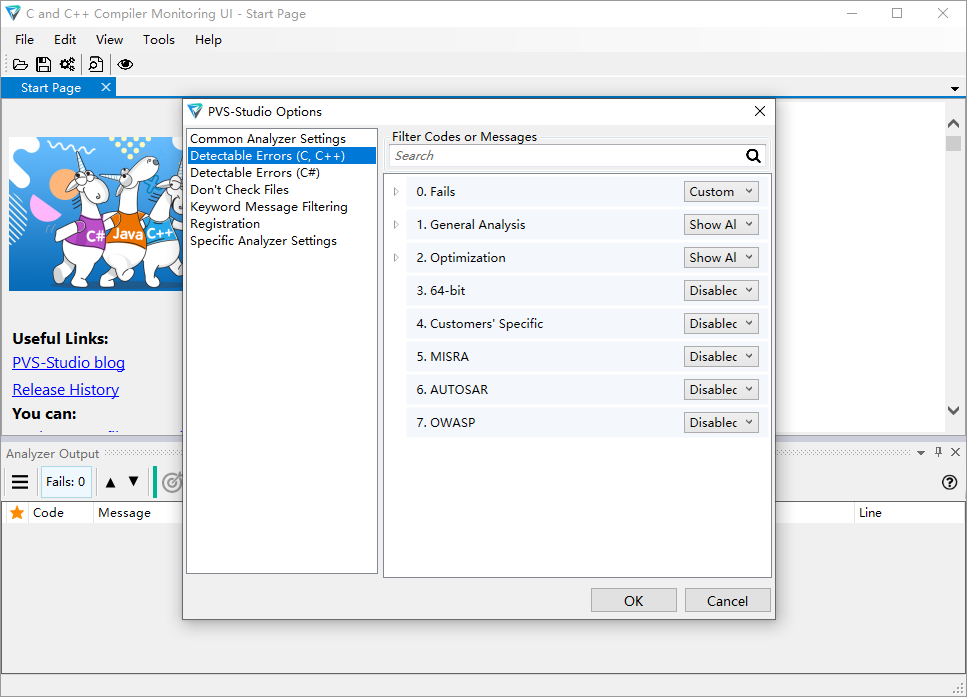967x697 pixels.
Task: Close the PVS-Studio Options dialog
Action: click(760, 111)
